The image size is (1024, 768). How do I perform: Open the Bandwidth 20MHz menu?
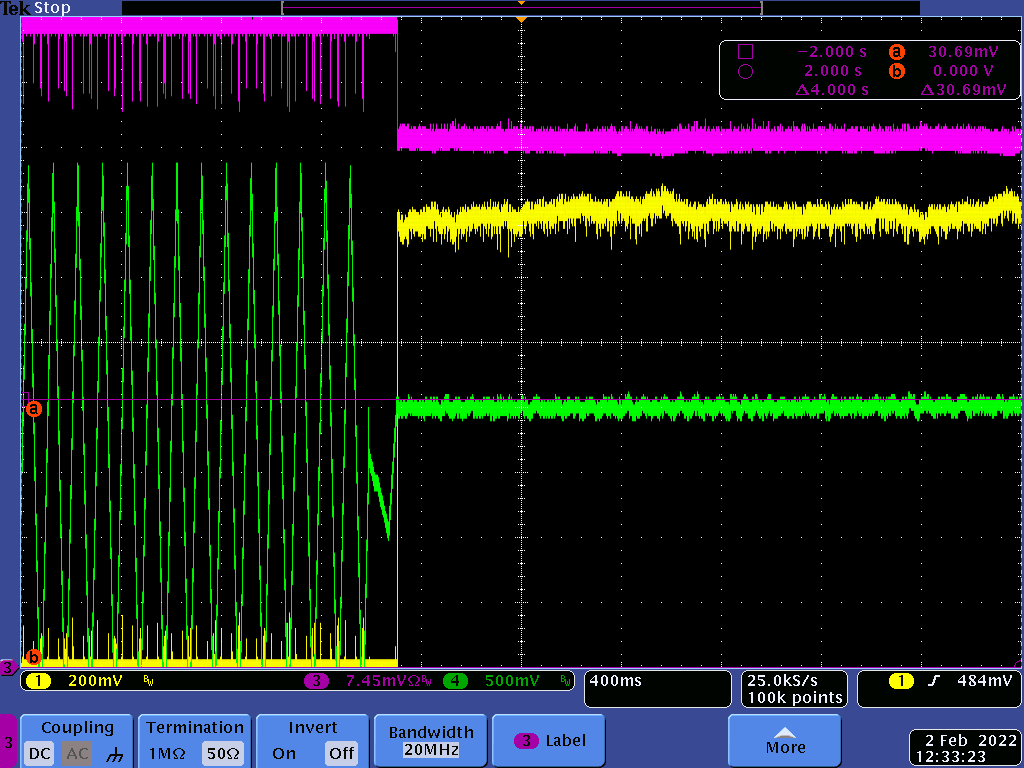(432, 741)
